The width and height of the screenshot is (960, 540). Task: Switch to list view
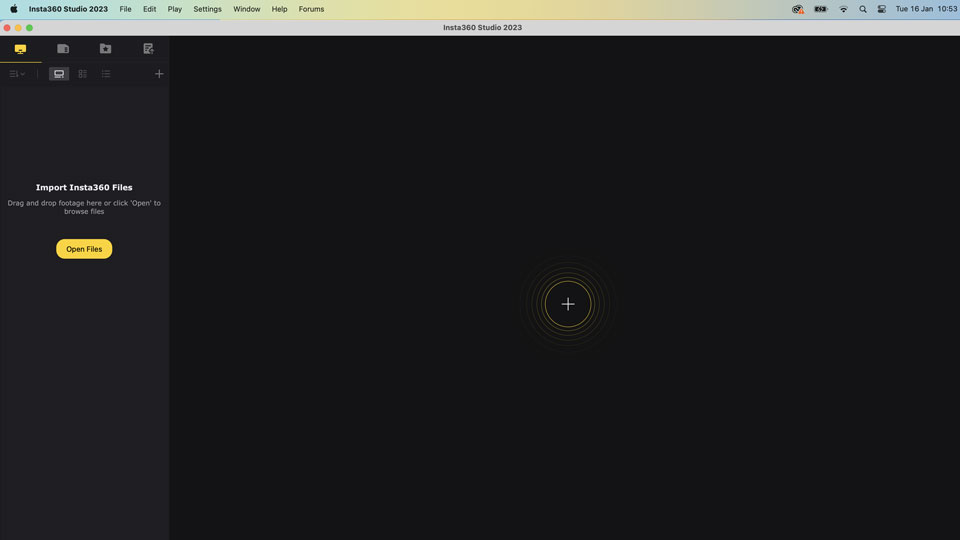(x=106, y=74)
